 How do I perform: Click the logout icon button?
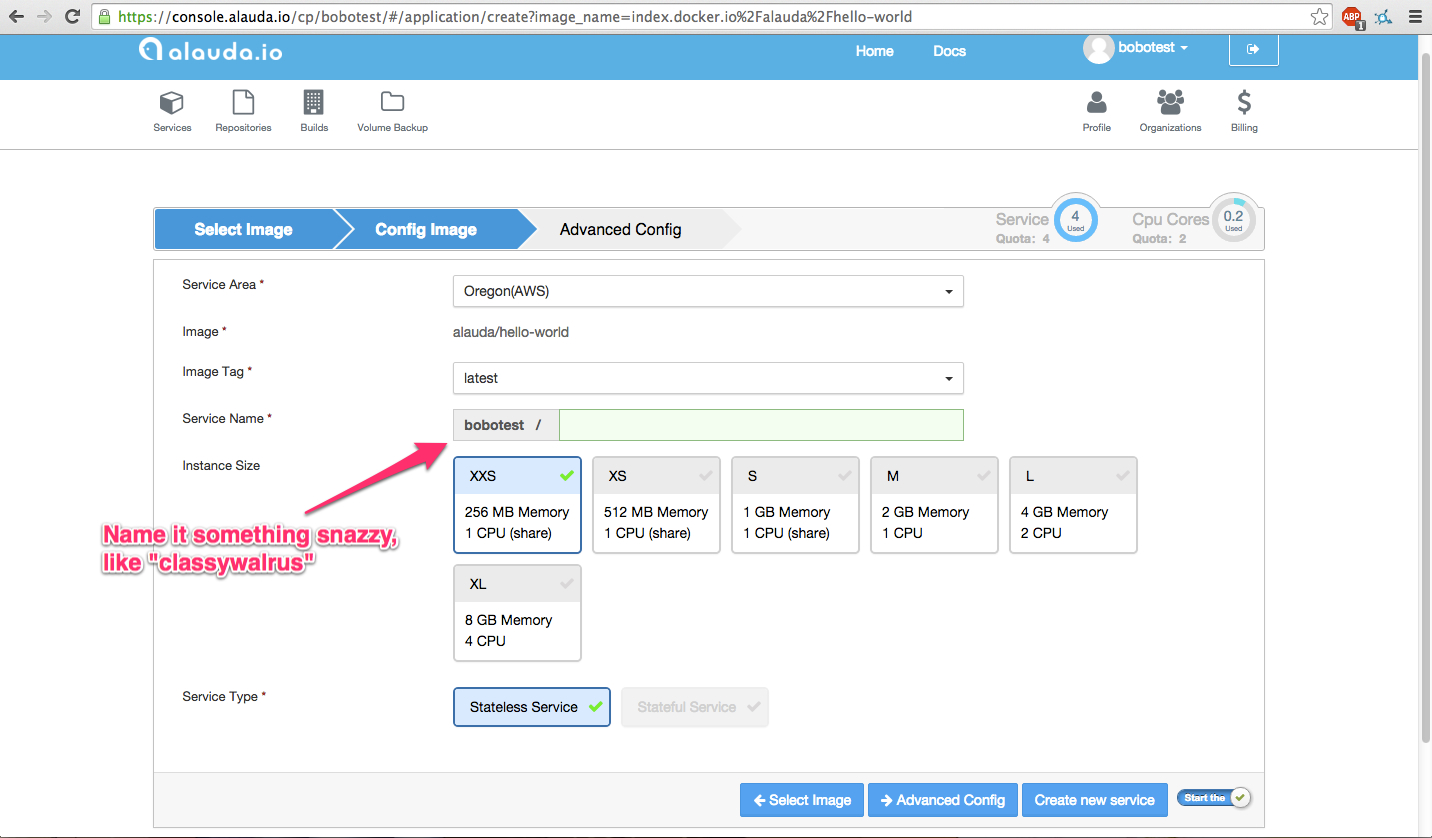point(1253,48)
